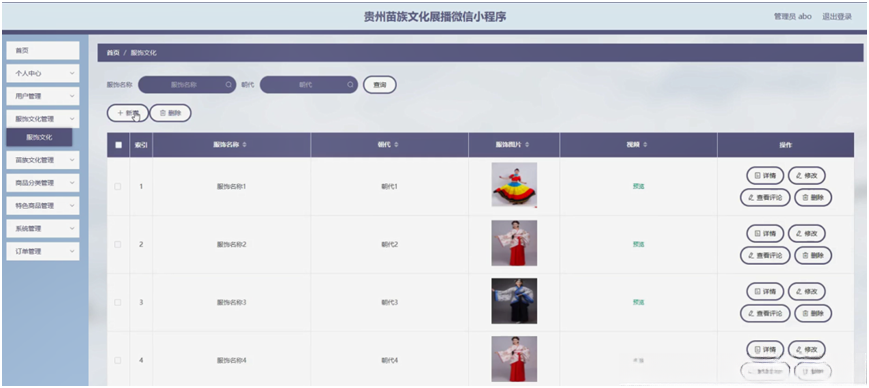Open the costume image in row 1

pyautogui.click(x=514, y=185)
